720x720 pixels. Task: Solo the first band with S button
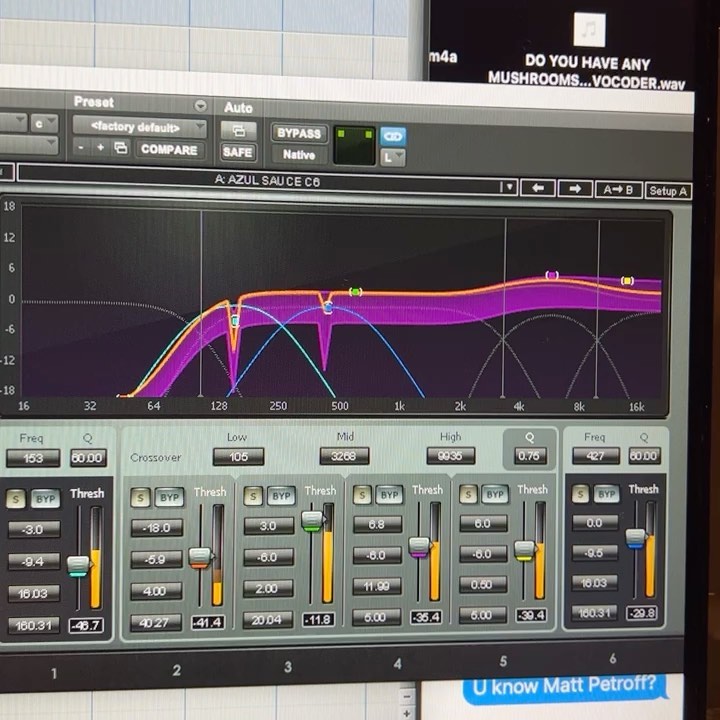coord(16,498)
